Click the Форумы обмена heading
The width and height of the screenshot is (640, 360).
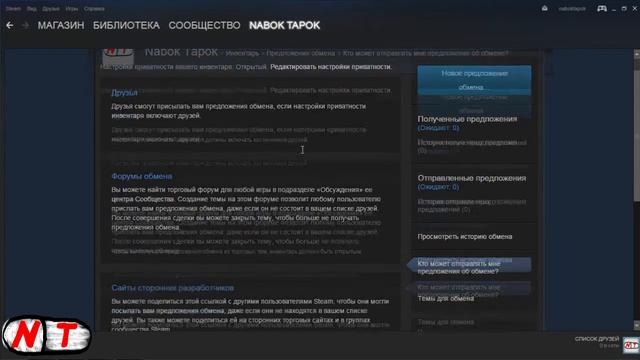(x=142, y=176)
